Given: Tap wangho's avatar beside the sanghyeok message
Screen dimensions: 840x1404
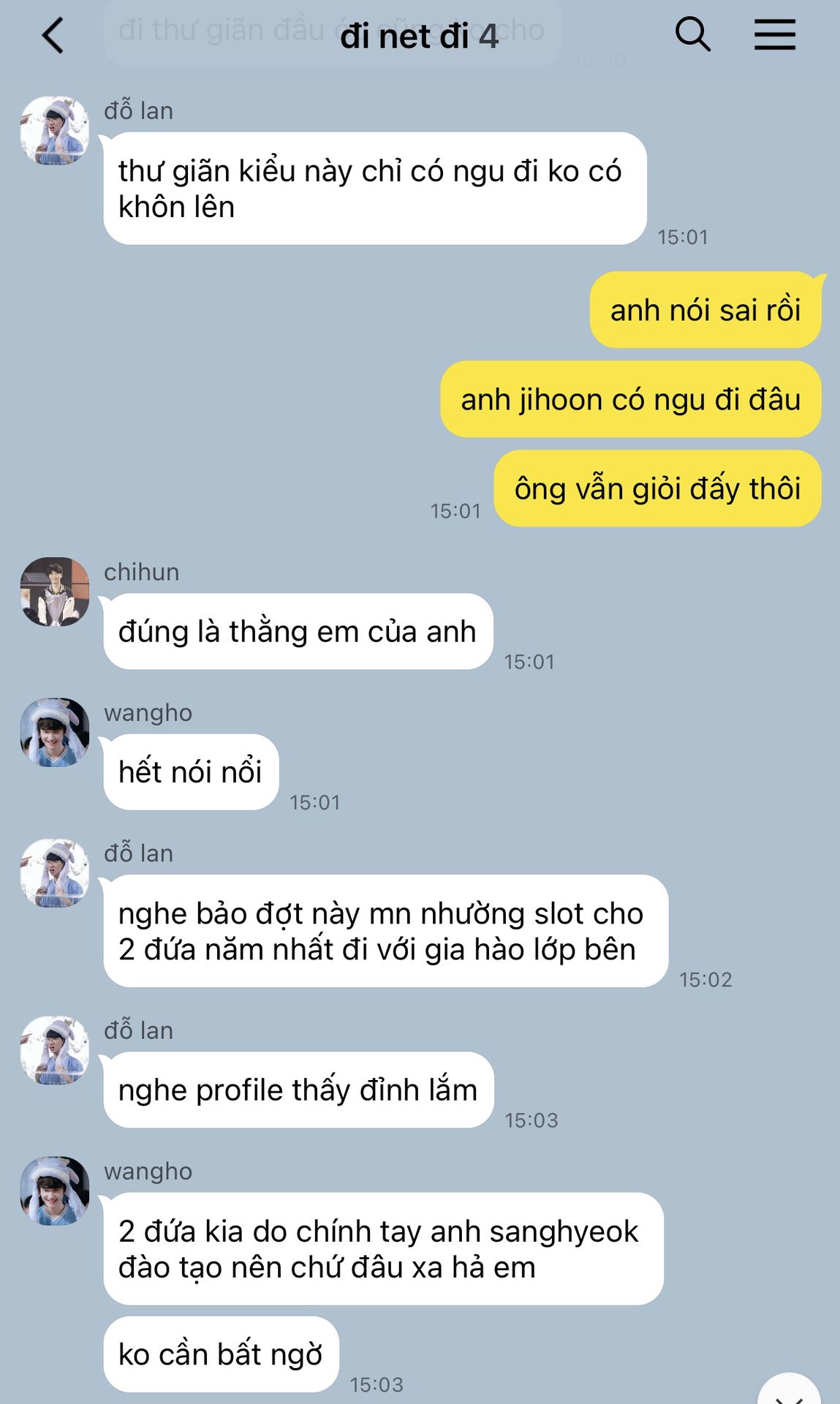Looking at the screenshot, I should [x=55, y=1190].
